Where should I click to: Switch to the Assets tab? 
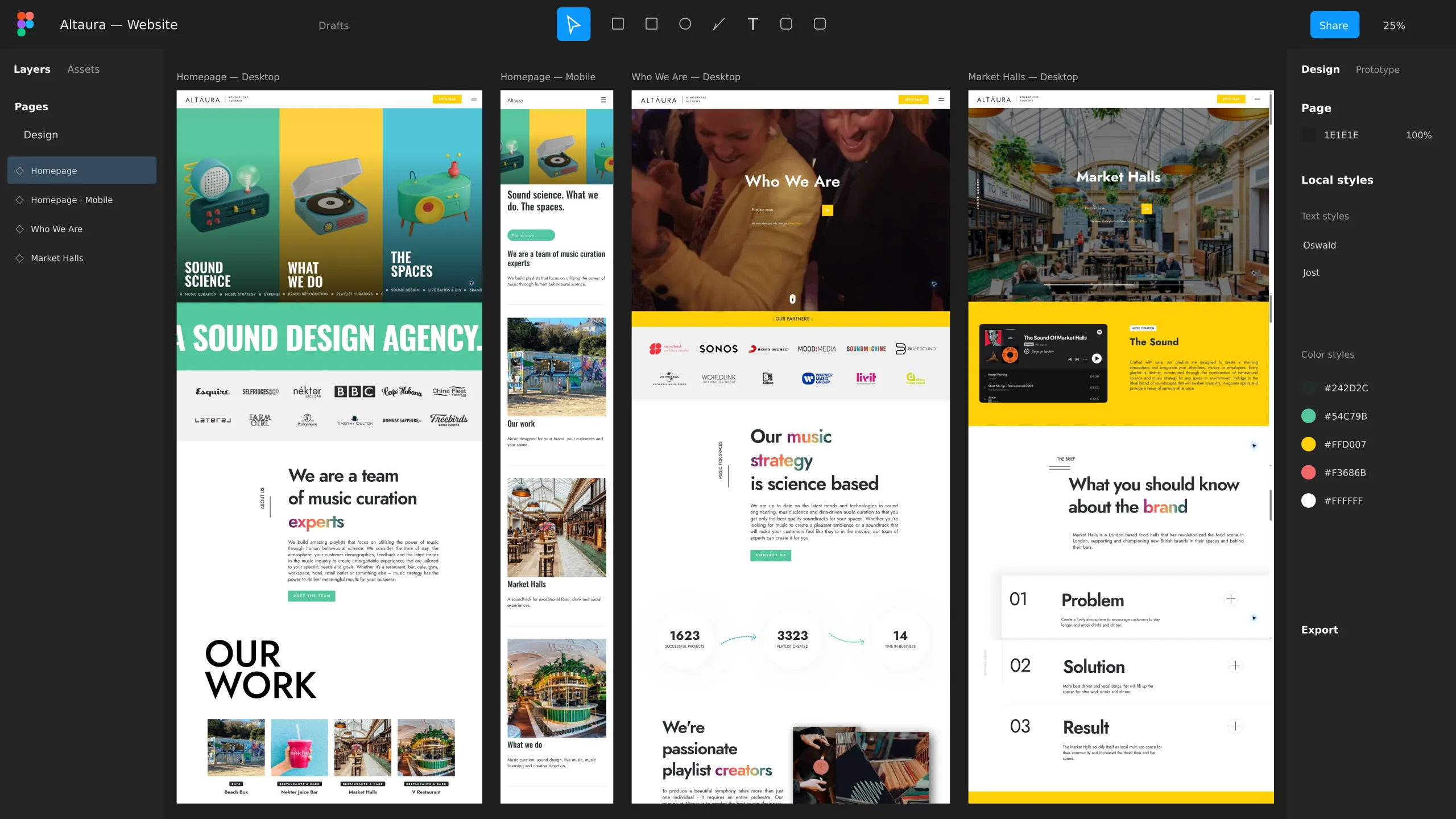click(x=84, y=69)
